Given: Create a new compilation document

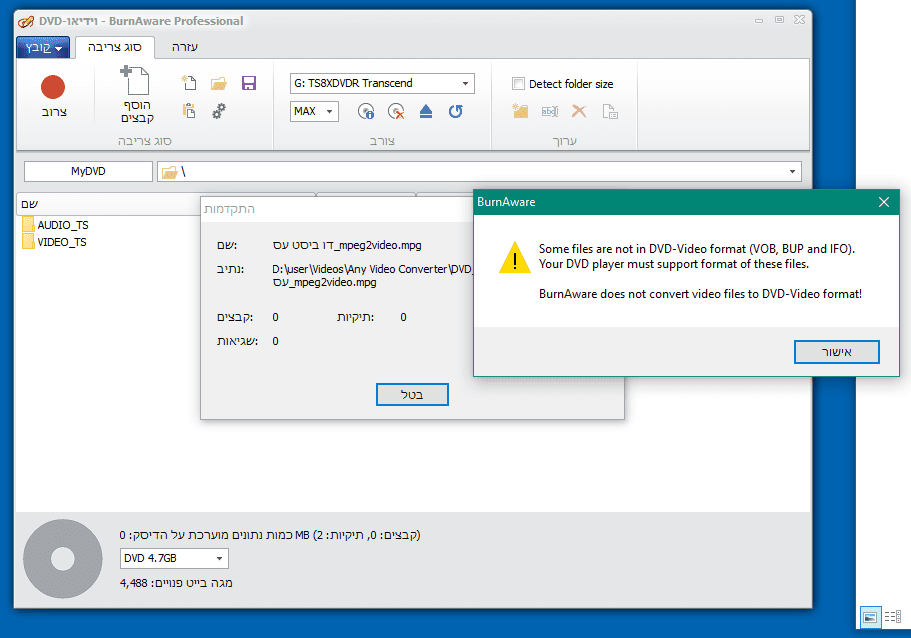Looking at the screenshot, I should coord(189,83).
